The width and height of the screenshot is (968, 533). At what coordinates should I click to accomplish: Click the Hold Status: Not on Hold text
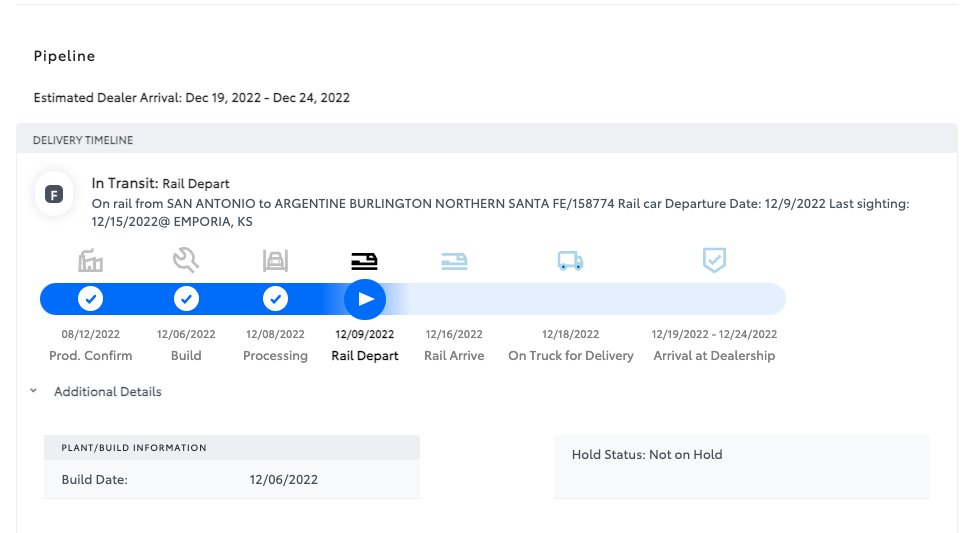[x=647, y=455]
